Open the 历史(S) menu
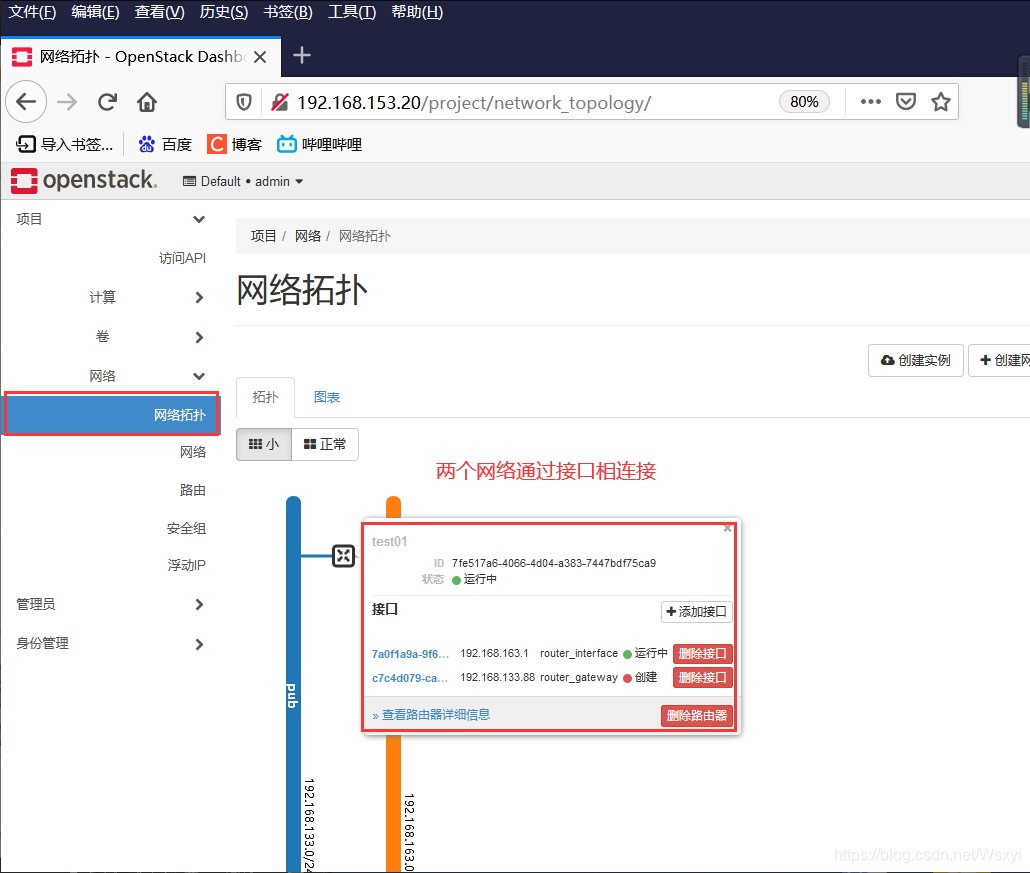 (x=224, y=12)
